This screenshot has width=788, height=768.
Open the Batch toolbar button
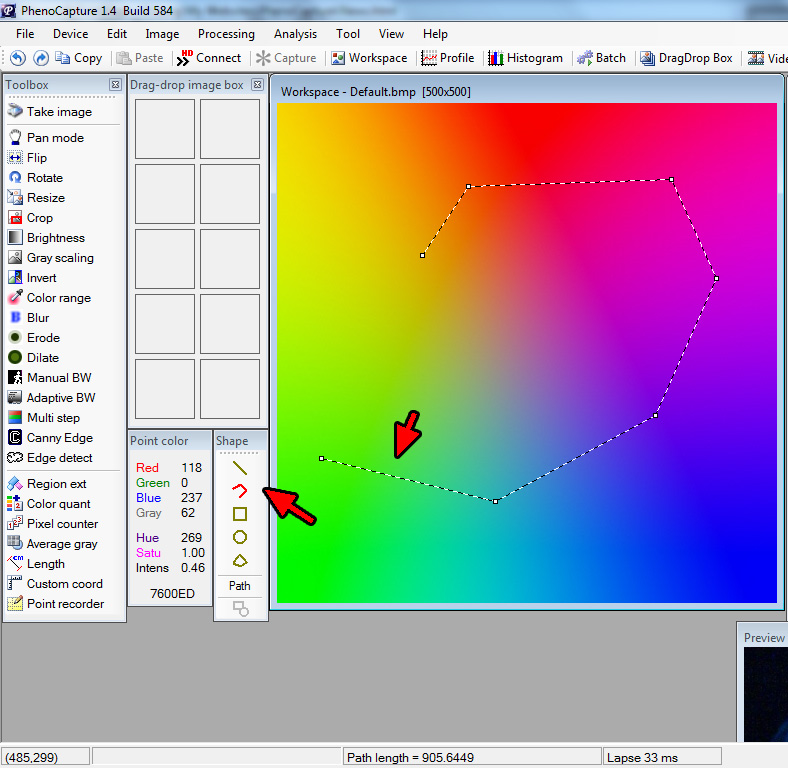[601, 58]
